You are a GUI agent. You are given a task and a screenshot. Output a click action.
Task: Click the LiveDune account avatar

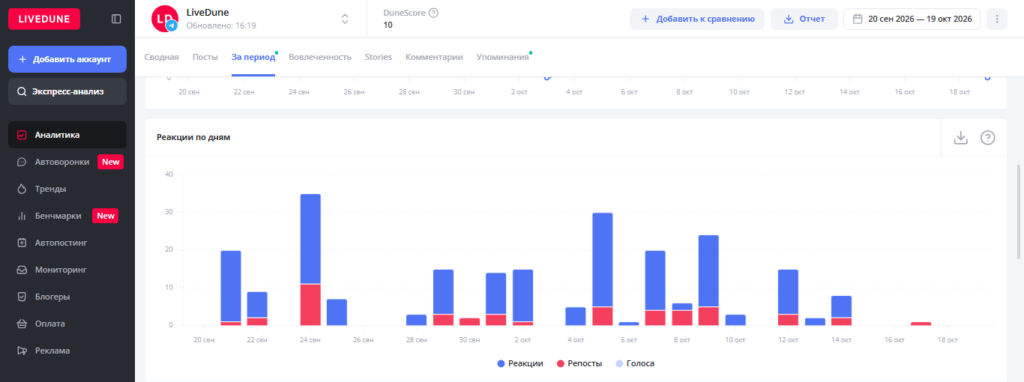pos(164,19)
